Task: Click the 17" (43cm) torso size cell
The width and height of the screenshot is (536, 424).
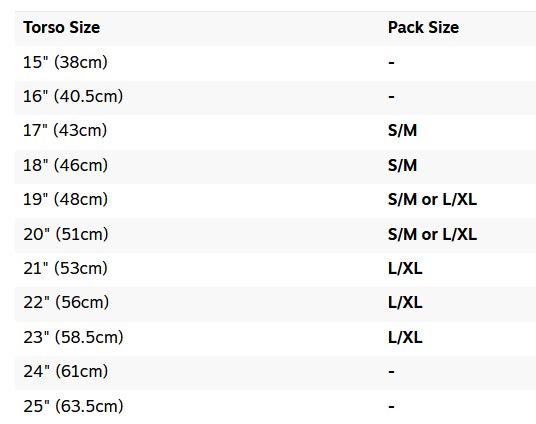Action: pos(65,131)
